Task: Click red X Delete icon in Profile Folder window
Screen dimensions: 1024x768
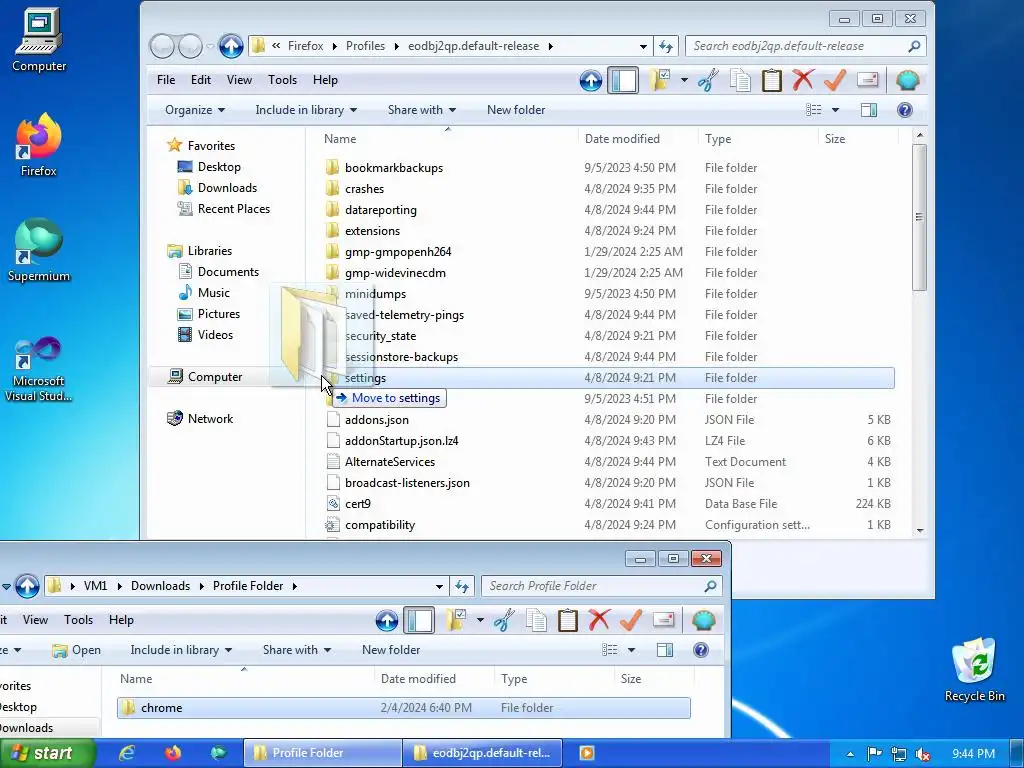Action: tap(599, 620)
